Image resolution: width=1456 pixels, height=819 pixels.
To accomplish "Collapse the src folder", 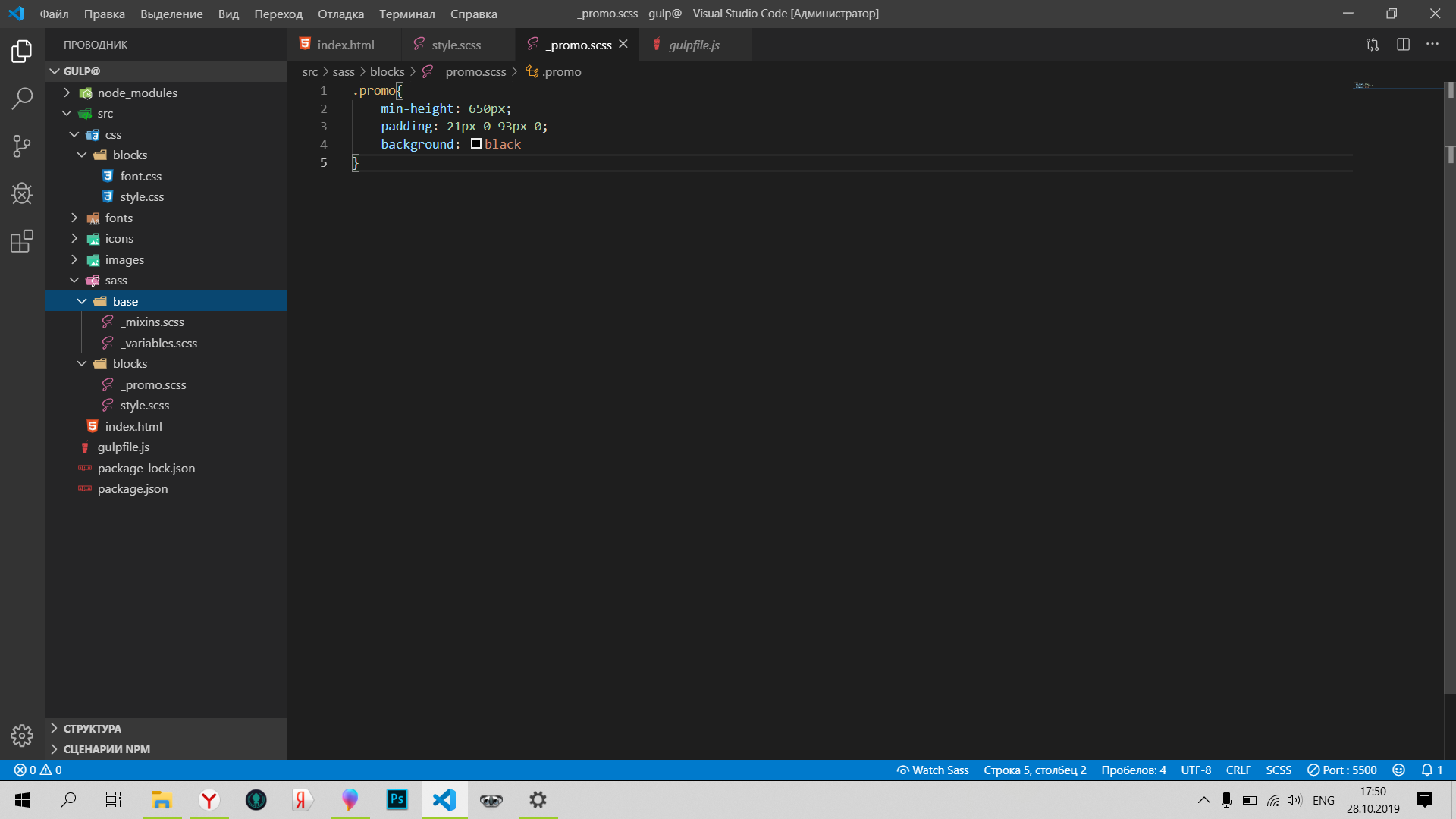I will (67, 114).
